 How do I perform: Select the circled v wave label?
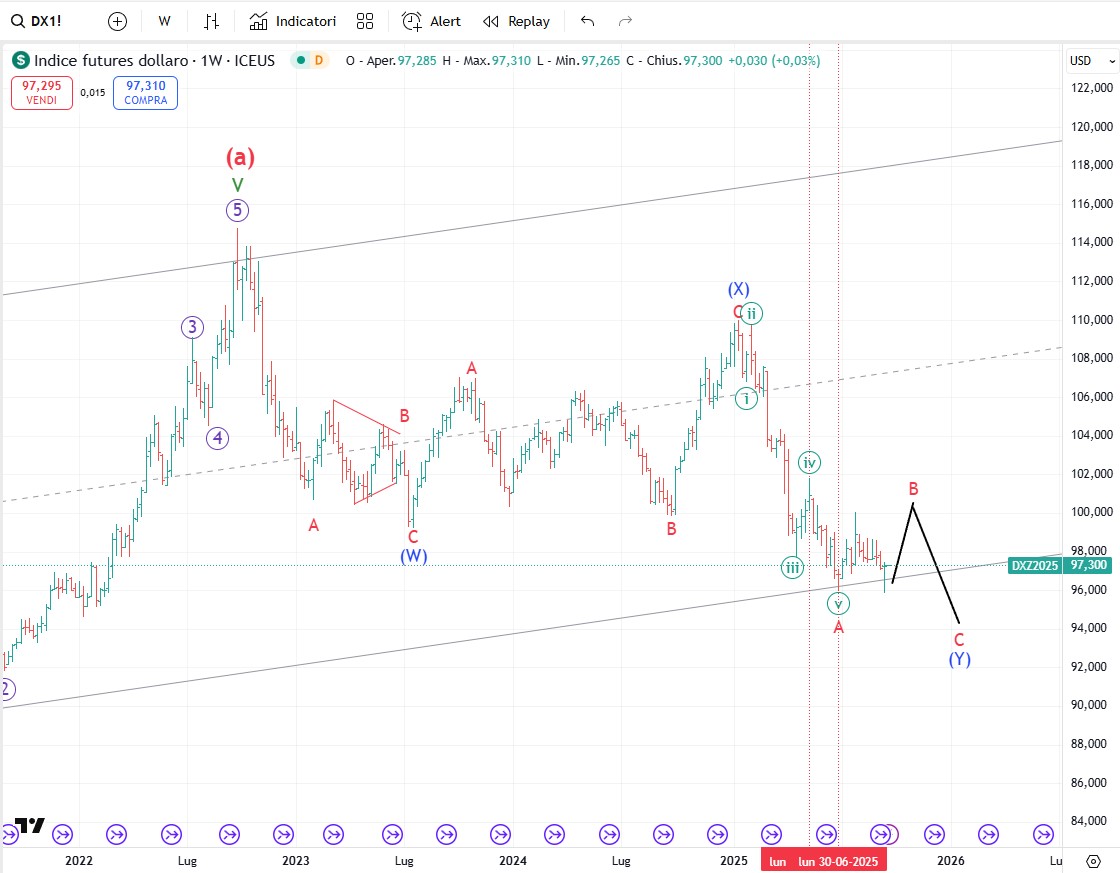tap(839, 604)
